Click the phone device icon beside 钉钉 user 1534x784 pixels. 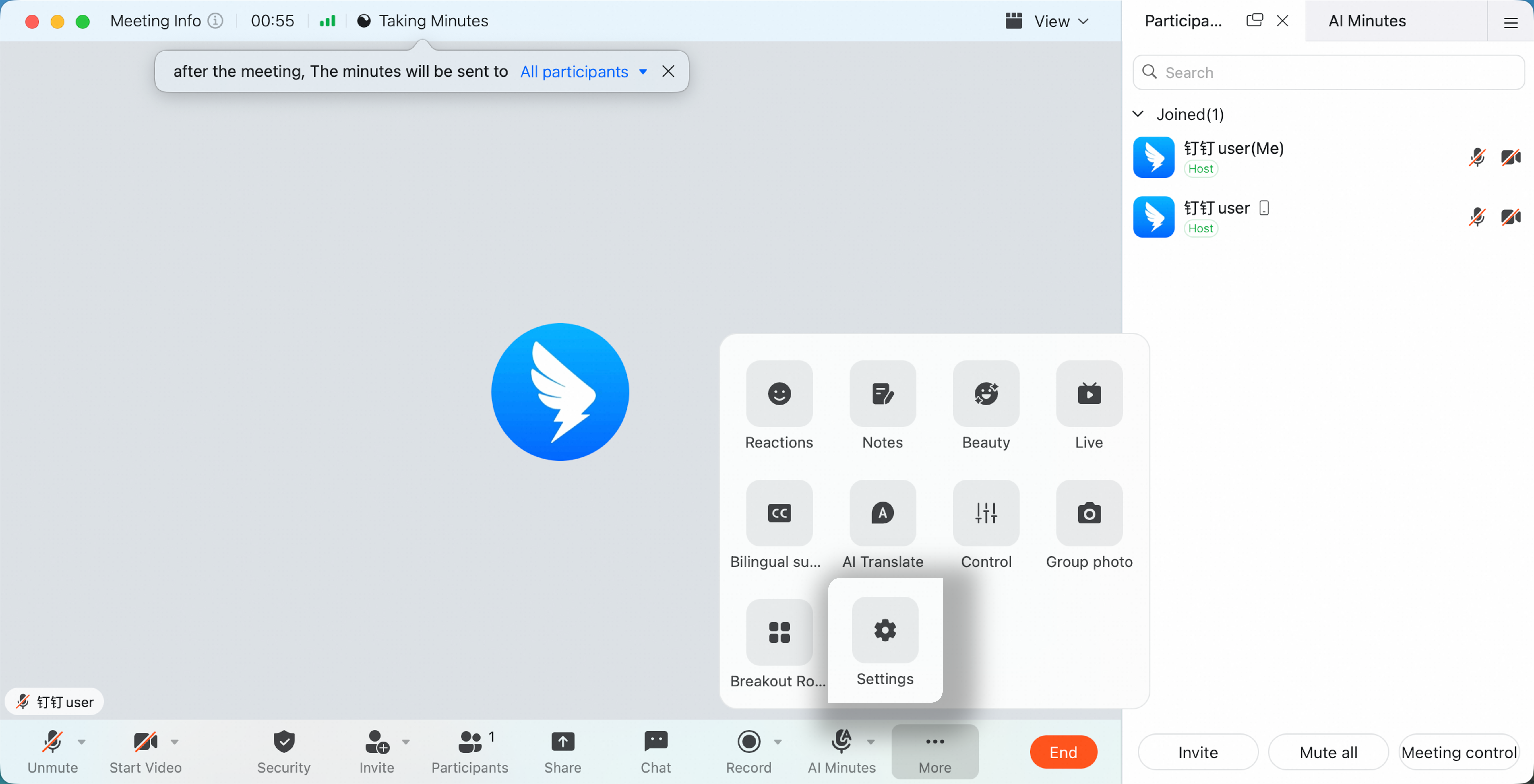pos(1264,208)
